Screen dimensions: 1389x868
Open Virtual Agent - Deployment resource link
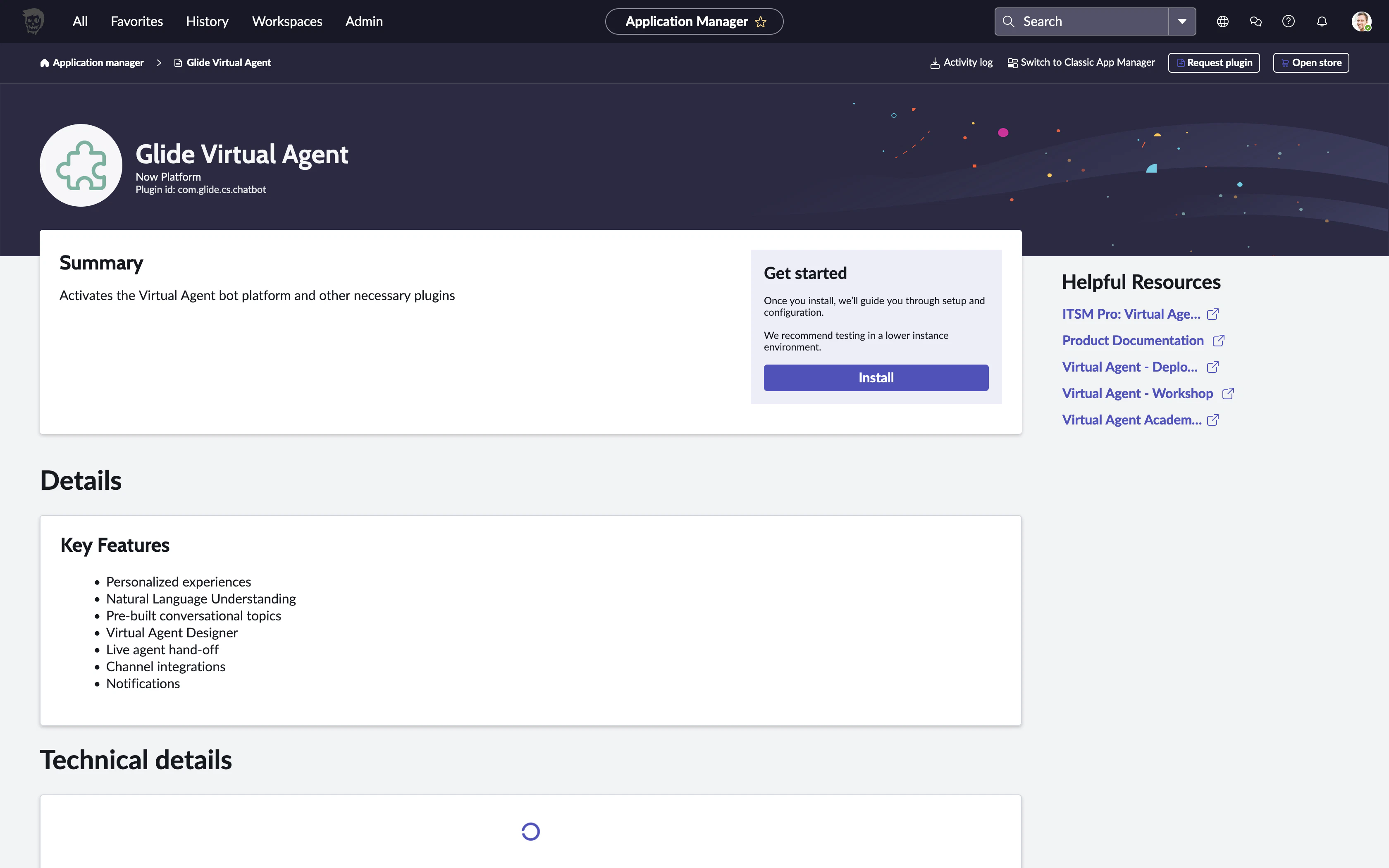(1129, 367)
